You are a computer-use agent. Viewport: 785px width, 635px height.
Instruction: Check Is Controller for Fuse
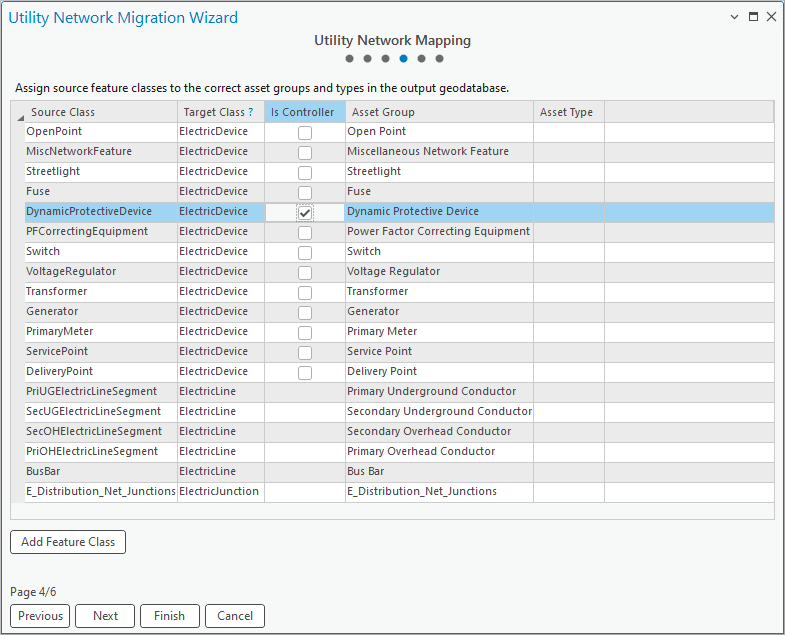(x=305, y=193)
